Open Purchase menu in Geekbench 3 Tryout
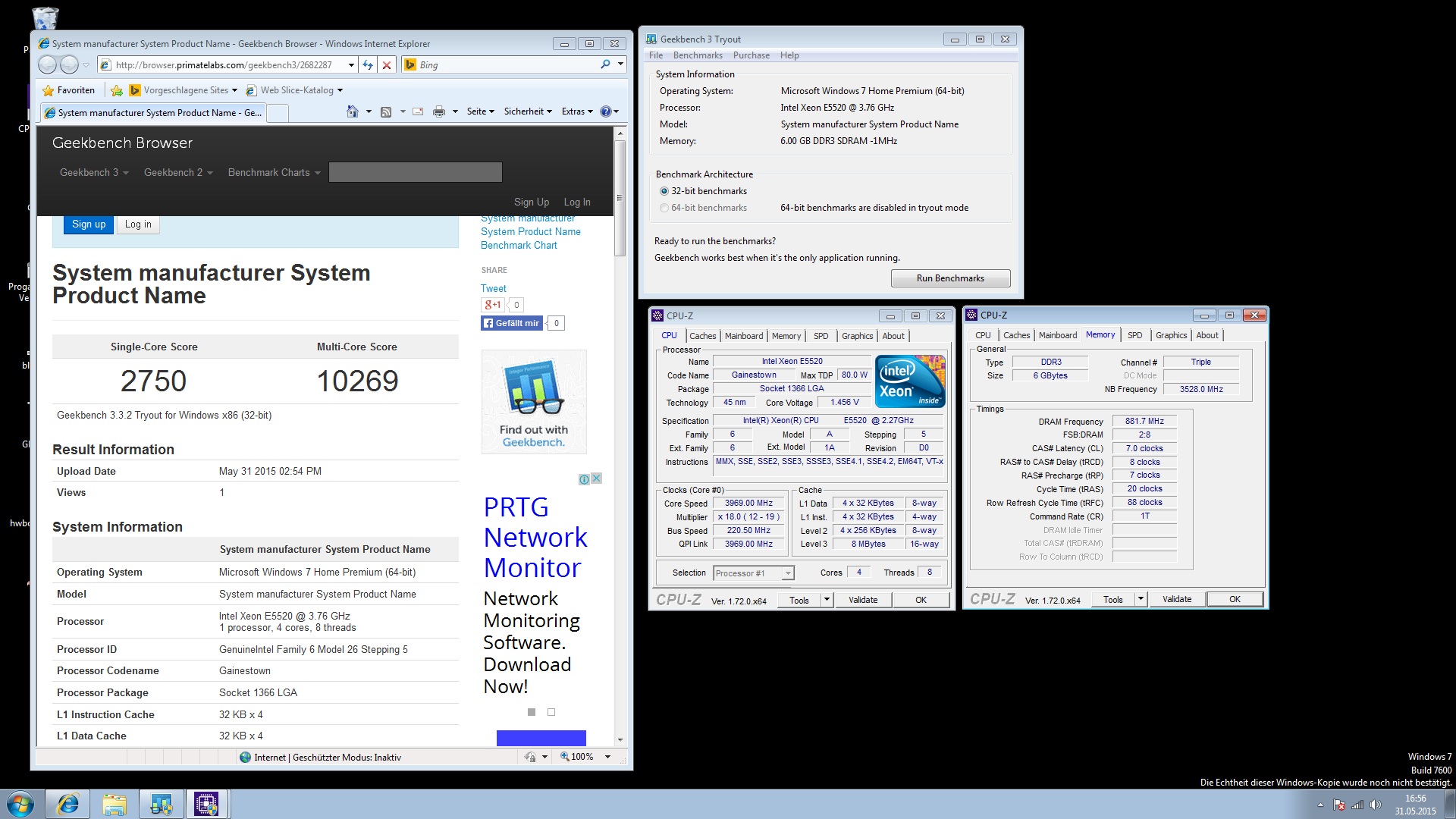The width and height of the screenshot is (1456, 819). (x=752, y=55)
